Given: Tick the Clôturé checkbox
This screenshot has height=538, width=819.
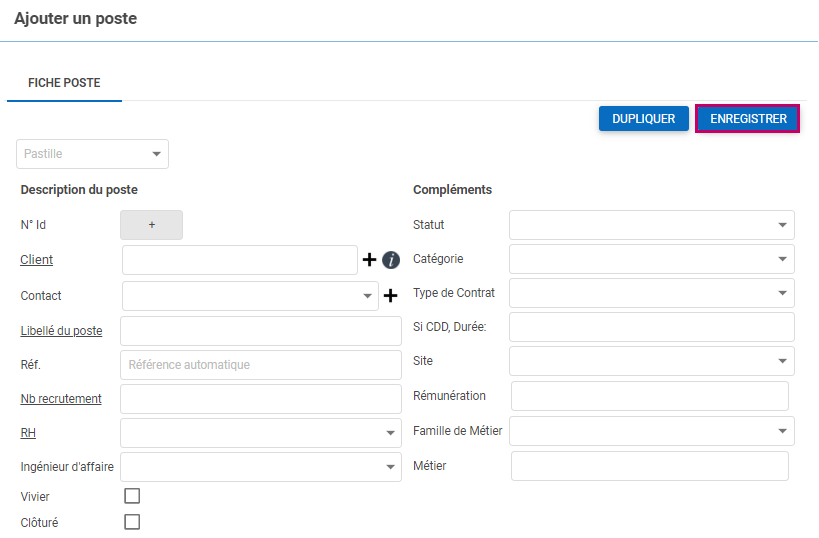Looking at the screenshot, I should (132, 522).
